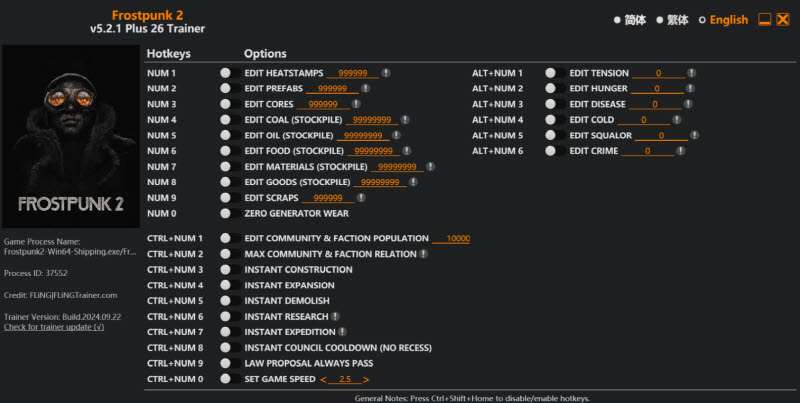The image size is (800, 403).
Task: Open the Check for trainer update link
Action: point(54,327)
